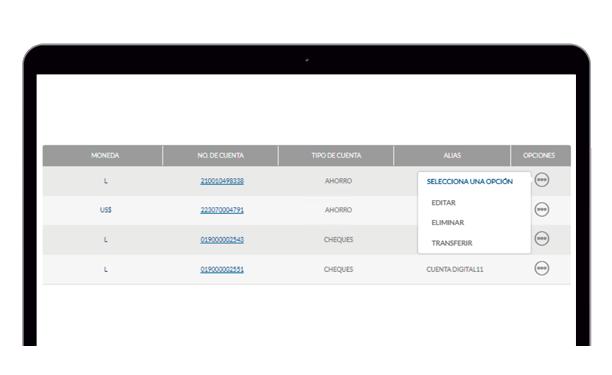The width and height of the screenshot is (612, 375).
Task: Click the OPCIONES column header
Action: (x=539, y=155)
